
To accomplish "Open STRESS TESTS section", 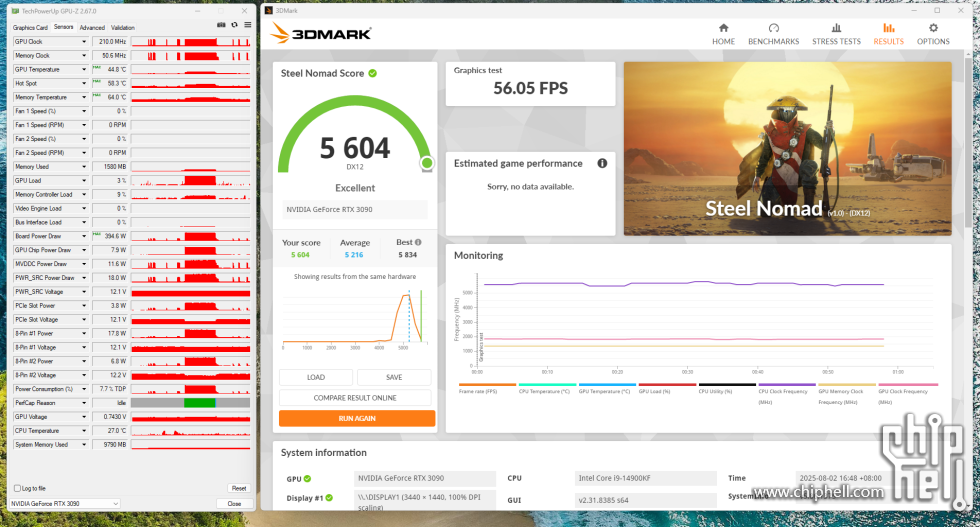I will tap(836, 34).
